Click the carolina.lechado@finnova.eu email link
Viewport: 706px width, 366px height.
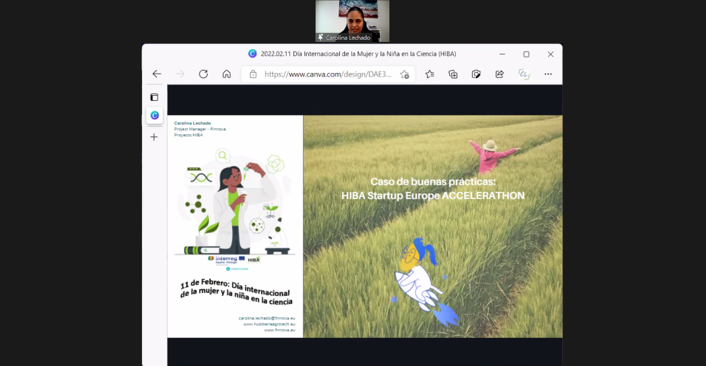point(267,318)
